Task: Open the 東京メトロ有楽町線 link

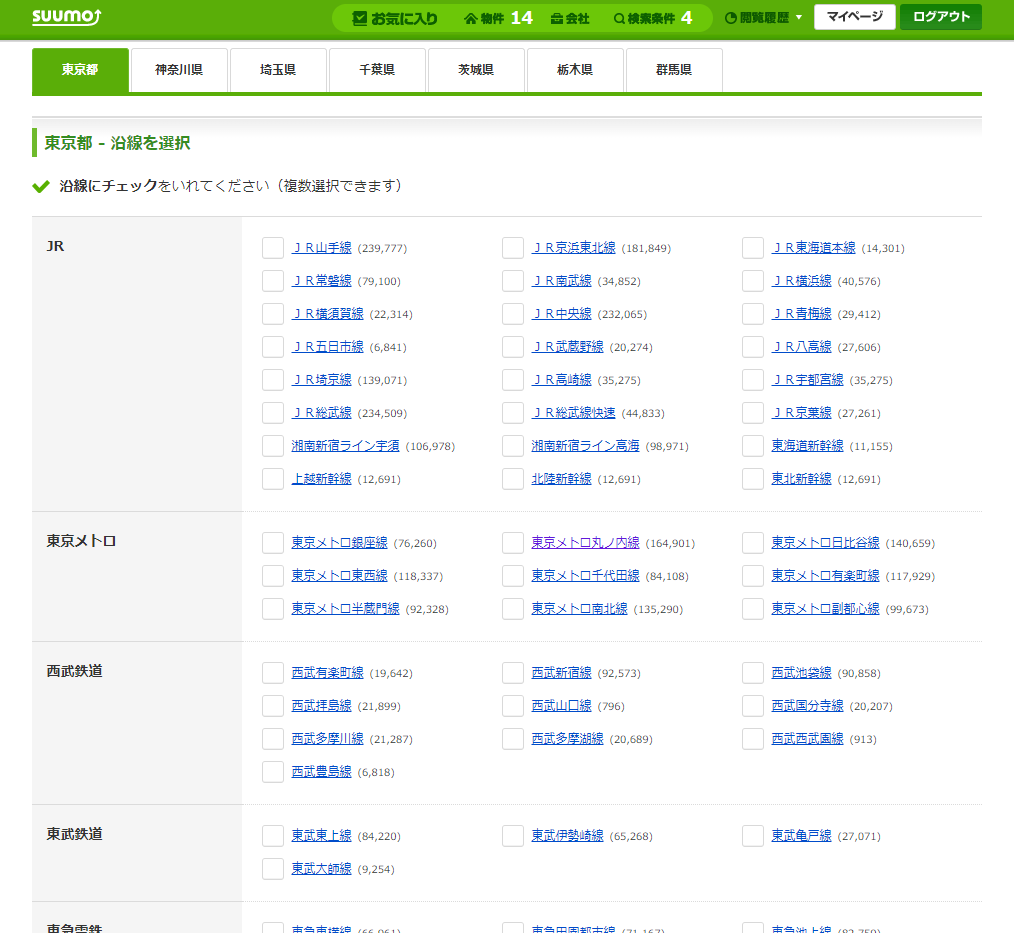Action: point(825,575)
